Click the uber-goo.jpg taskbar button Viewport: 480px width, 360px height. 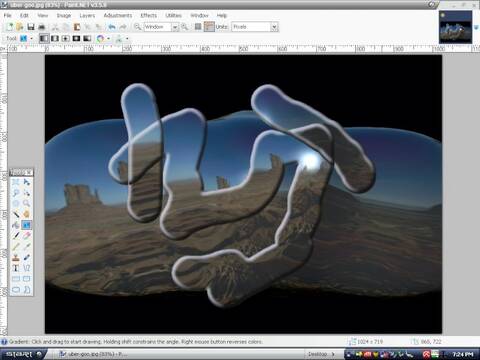coord(95,354)
